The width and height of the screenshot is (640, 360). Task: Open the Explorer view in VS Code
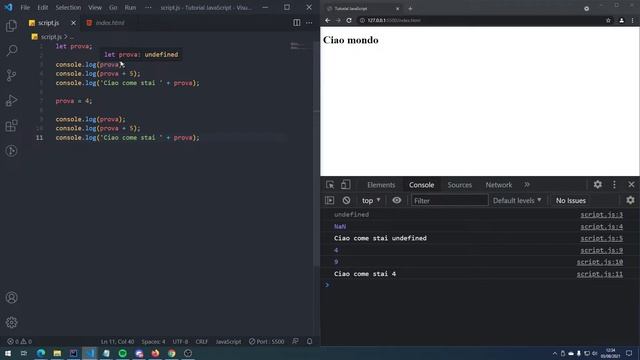tap(11, 26)
